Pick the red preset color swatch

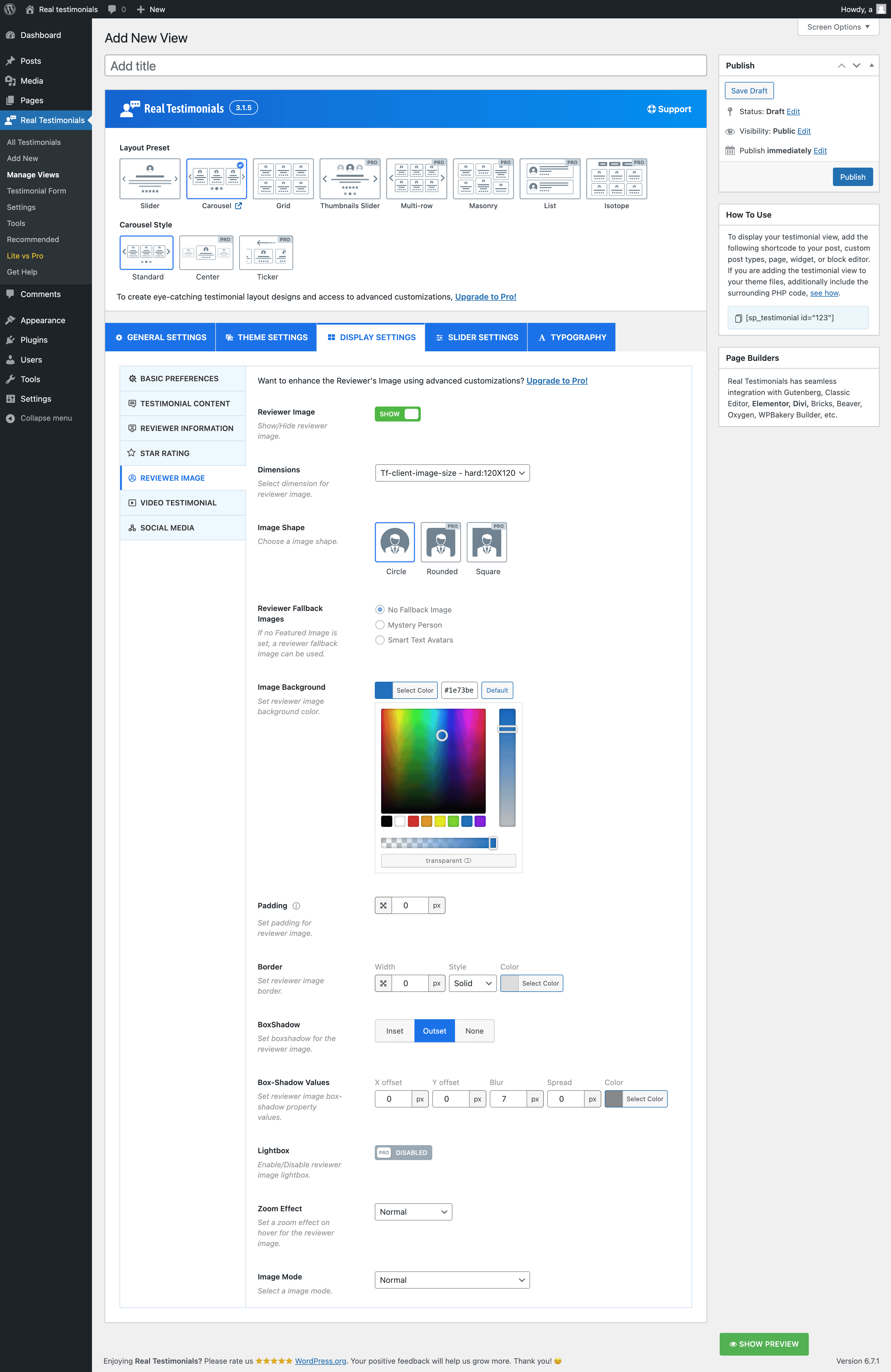(413, 821)
